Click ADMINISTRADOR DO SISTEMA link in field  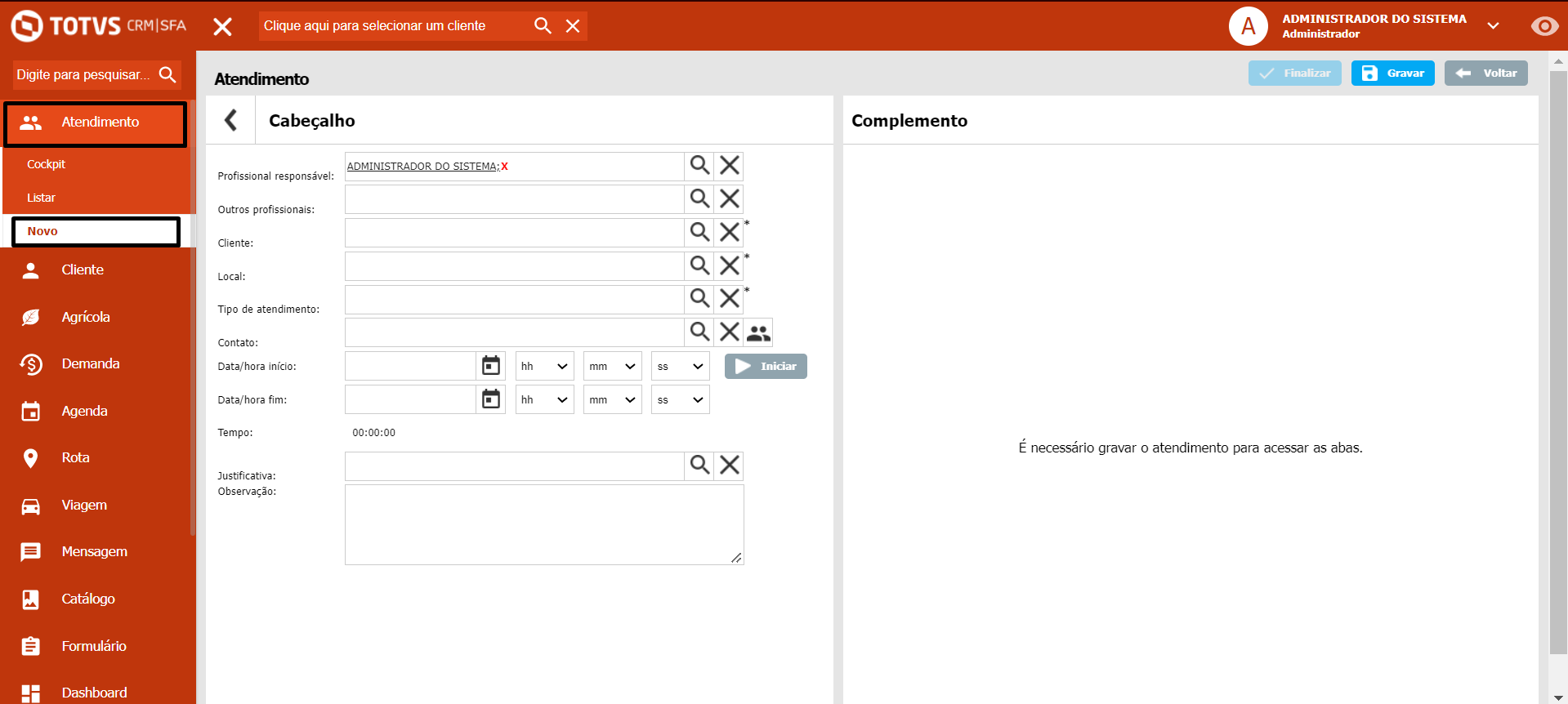(x=422, y=167)
